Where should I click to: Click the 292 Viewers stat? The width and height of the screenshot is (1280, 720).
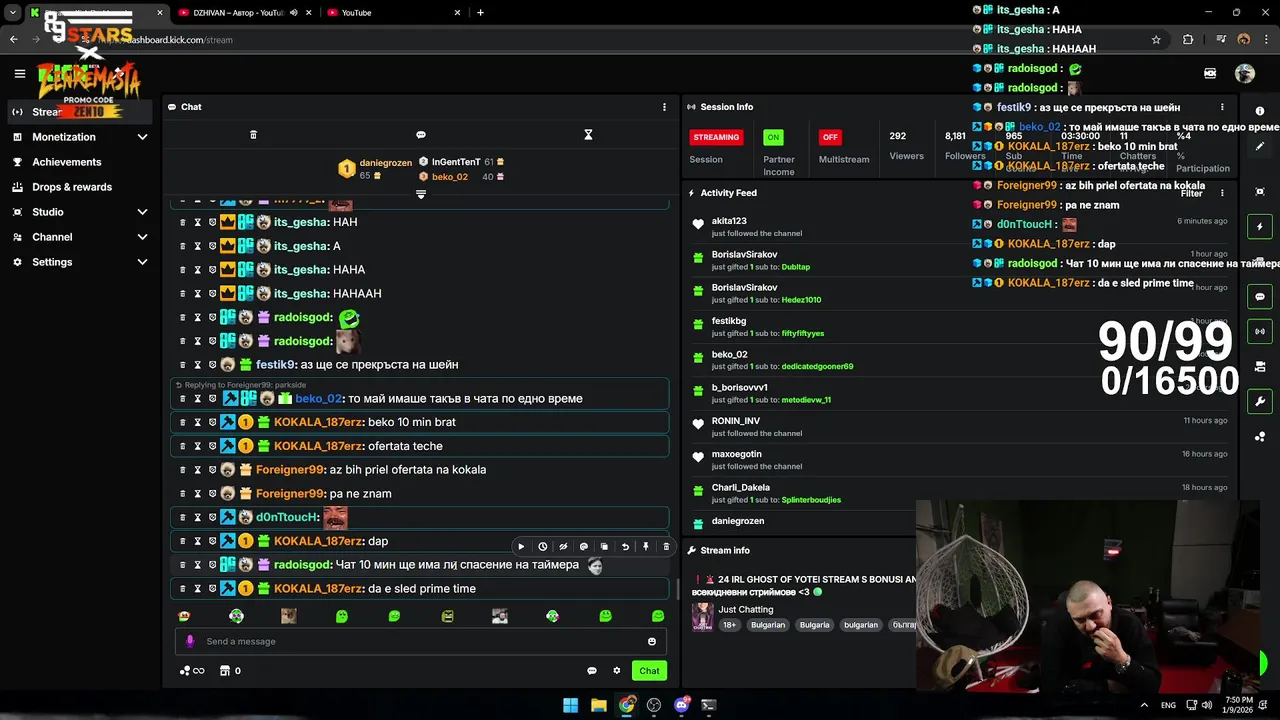[x=906, y=146]
